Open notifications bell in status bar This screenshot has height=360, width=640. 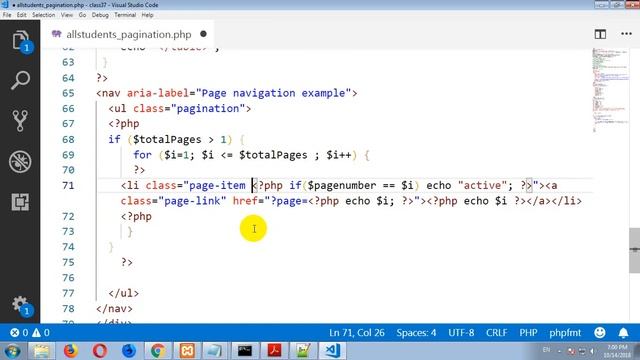[623, 333]
